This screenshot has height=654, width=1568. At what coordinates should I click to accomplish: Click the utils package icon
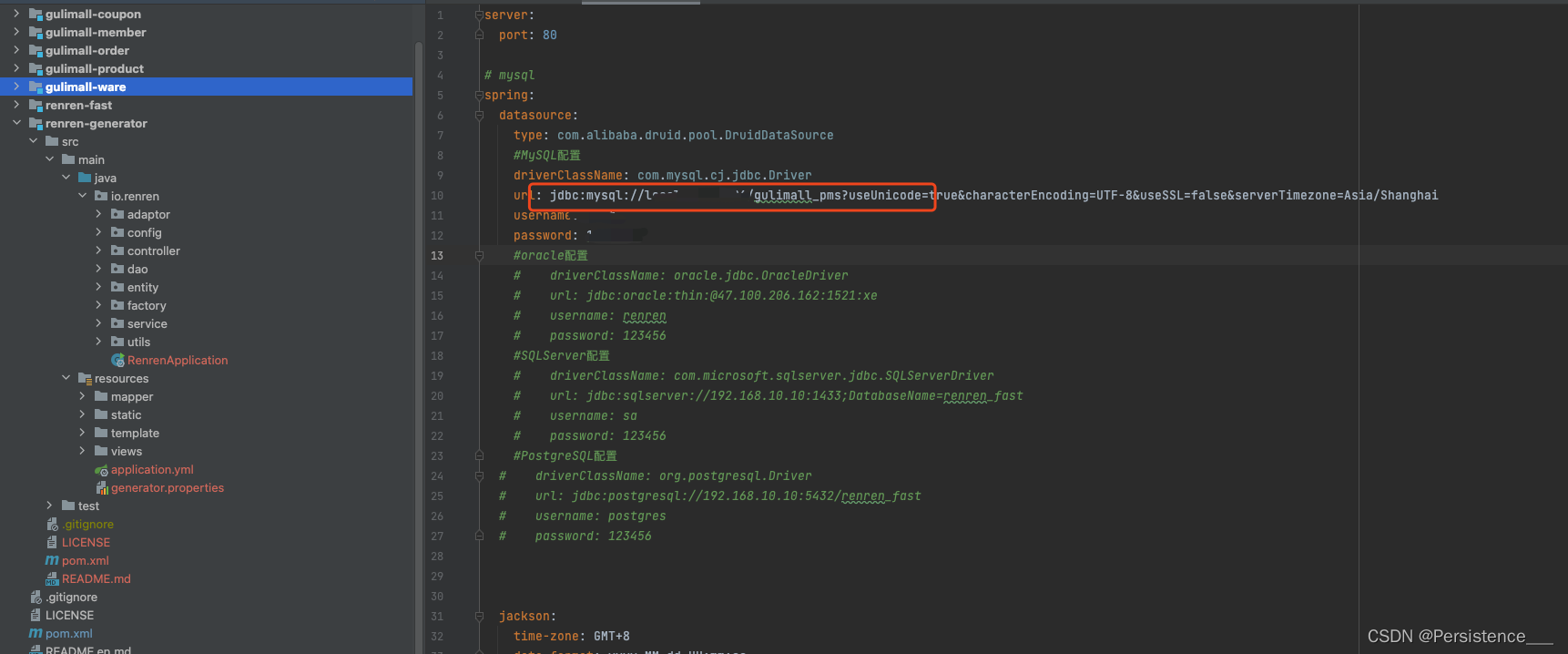coord(117,342)
